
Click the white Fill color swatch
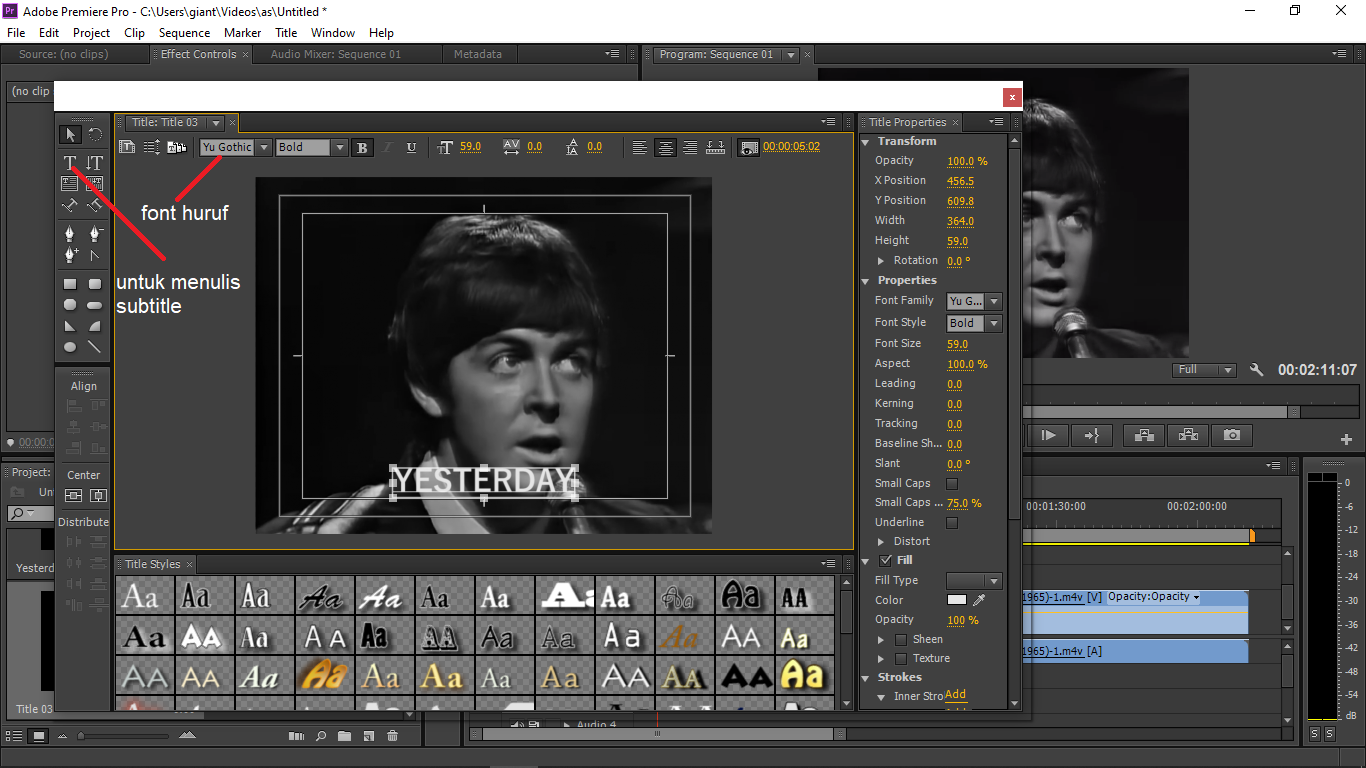point(955,600)
